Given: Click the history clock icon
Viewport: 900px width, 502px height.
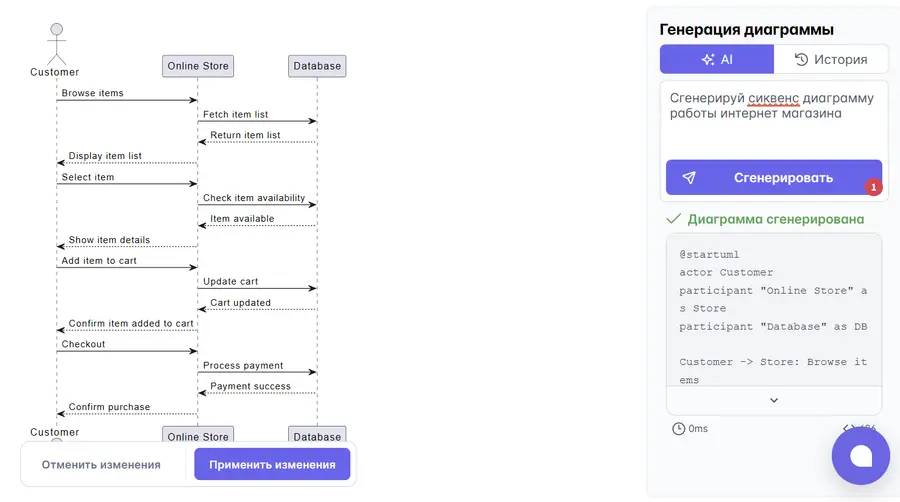Looking at the screenshot, I should [801, 60].
